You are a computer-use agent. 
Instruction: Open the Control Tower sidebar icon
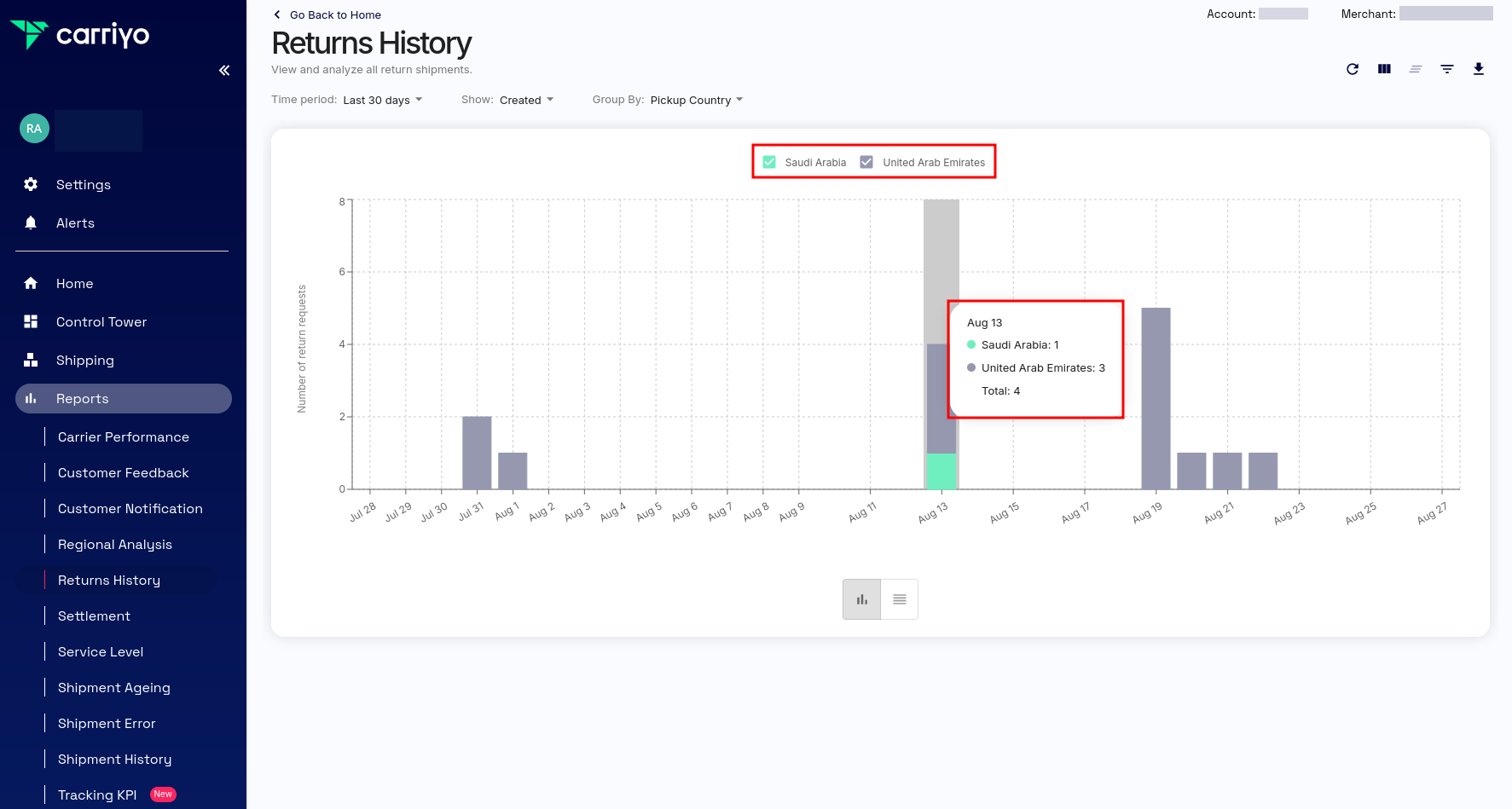[31, 321]
